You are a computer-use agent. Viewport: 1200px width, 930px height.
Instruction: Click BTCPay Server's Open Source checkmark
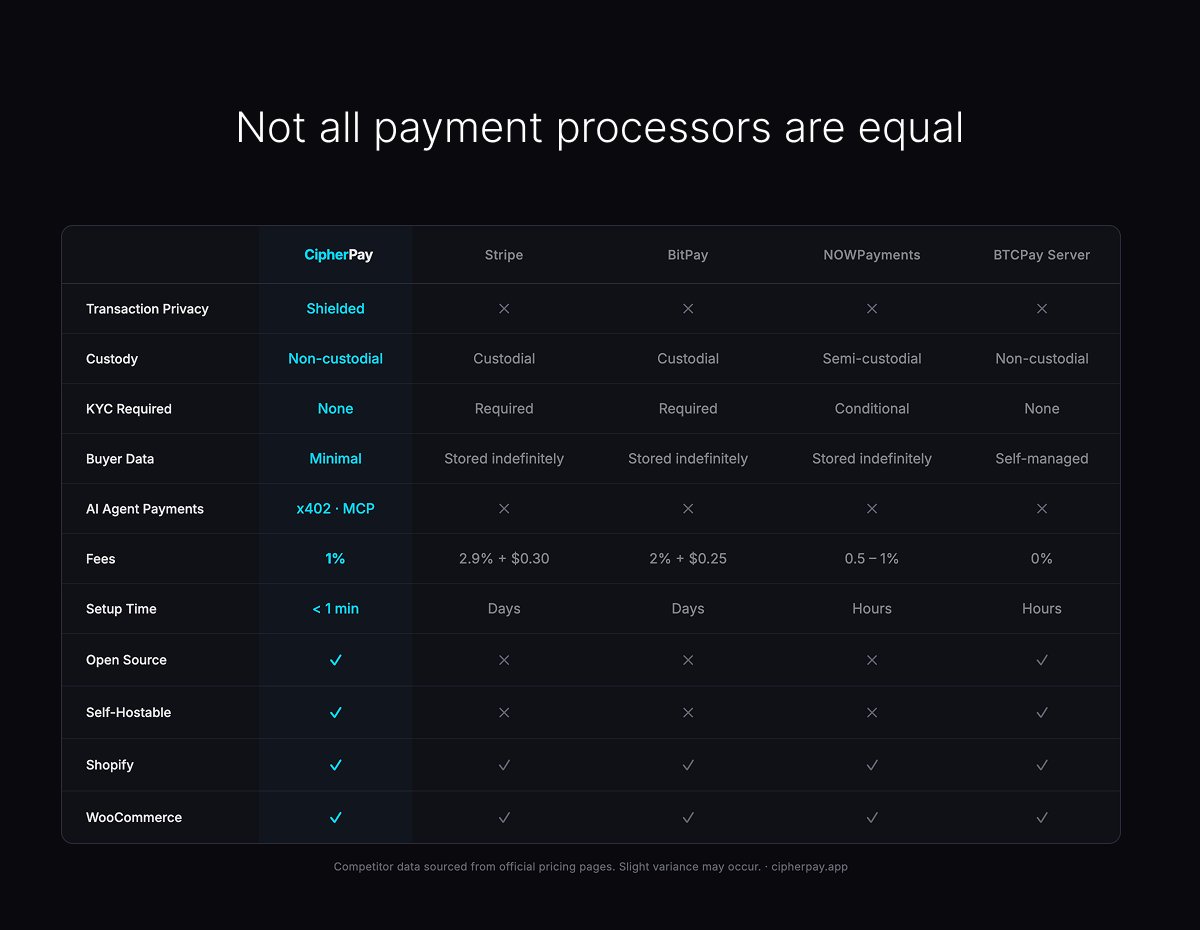(x=1042, y=660)
